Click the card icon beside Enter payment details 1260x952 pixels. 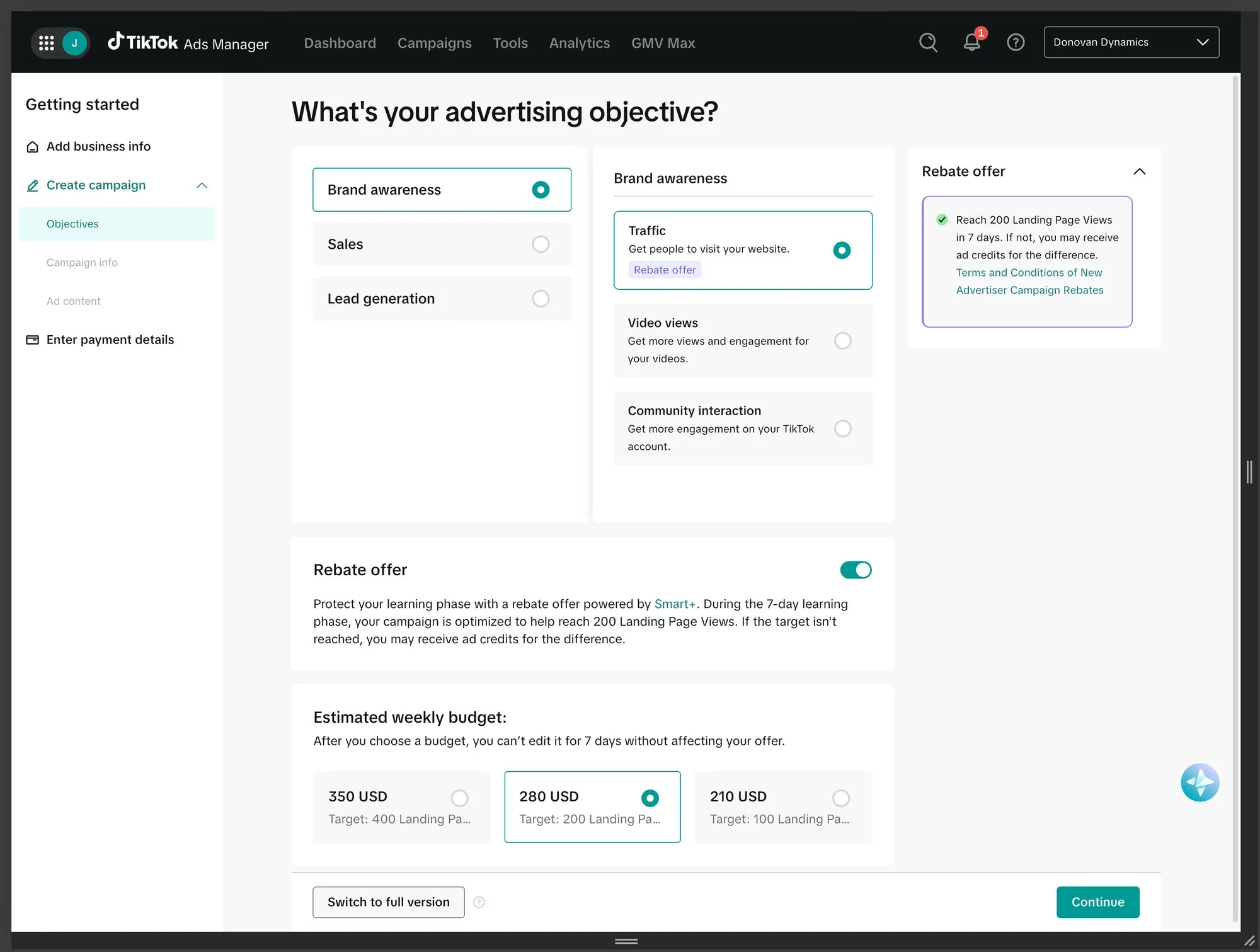pos(32,340)
